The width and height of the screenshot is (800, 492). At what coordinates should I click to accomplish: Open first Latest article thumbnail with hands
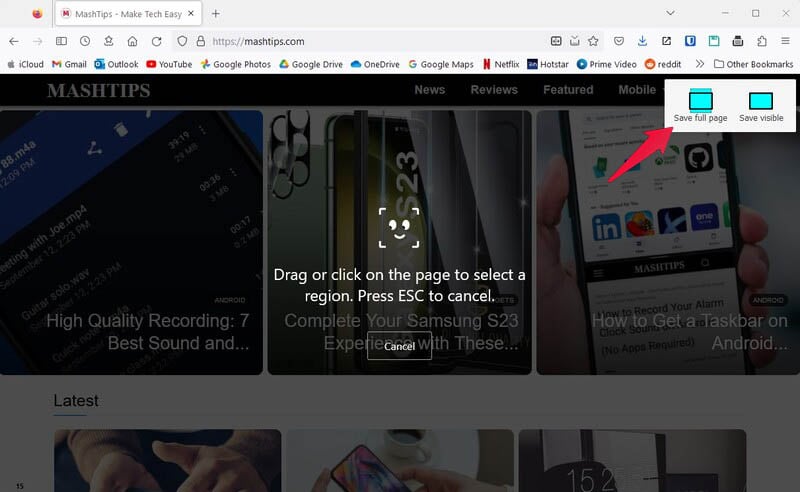167,460
